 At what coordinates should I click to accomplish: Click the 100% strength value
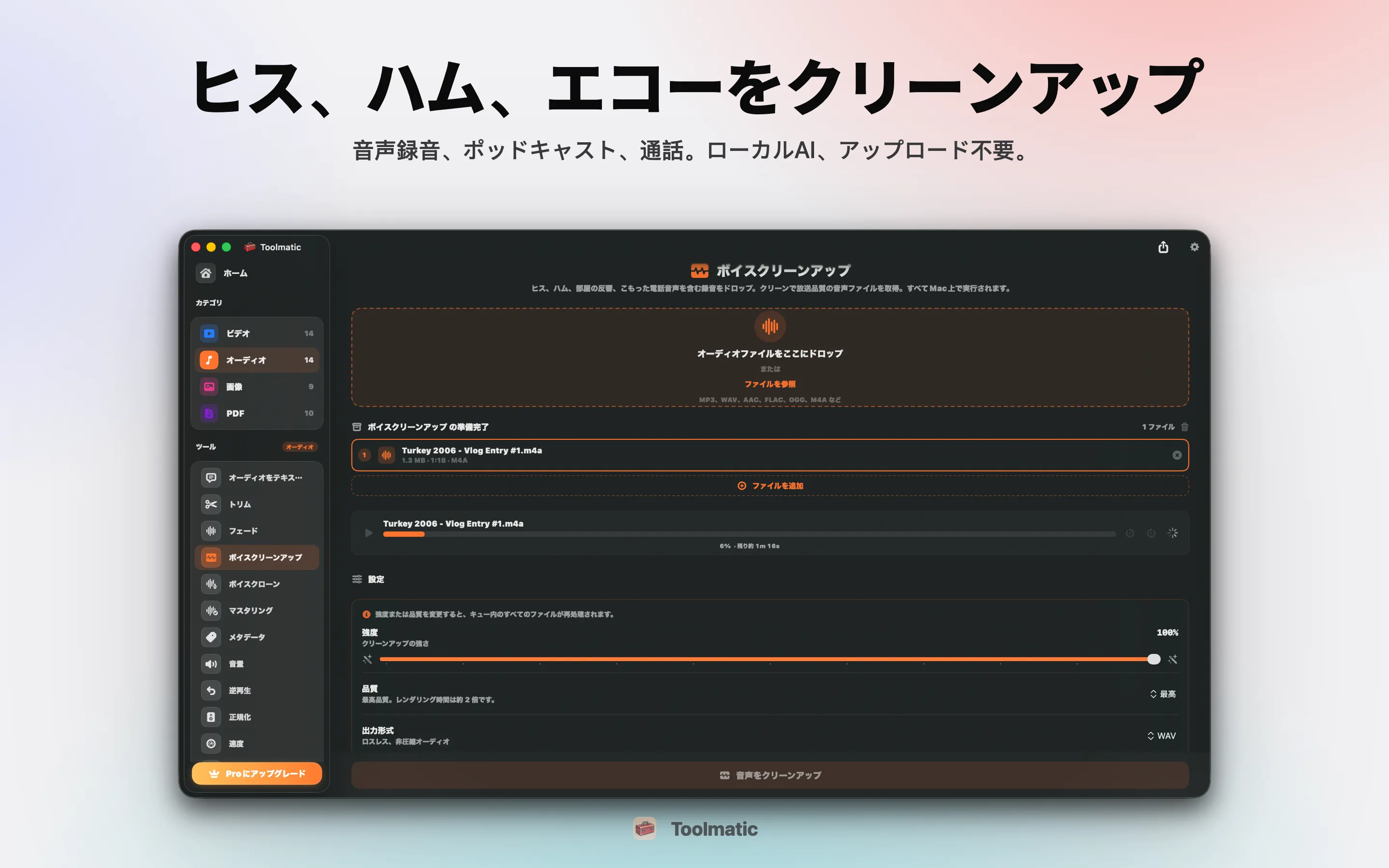[x=1167, y=632]
